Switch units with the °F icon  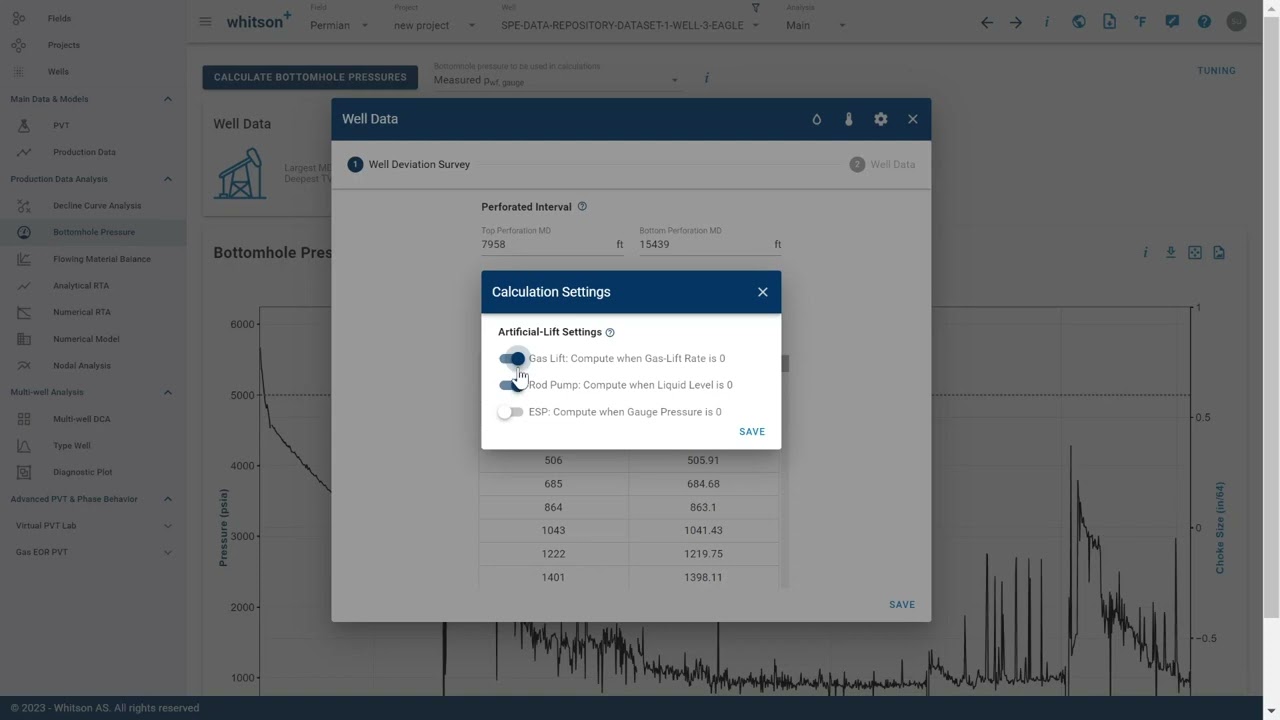pyautogui.click(x=1141, y=22)
